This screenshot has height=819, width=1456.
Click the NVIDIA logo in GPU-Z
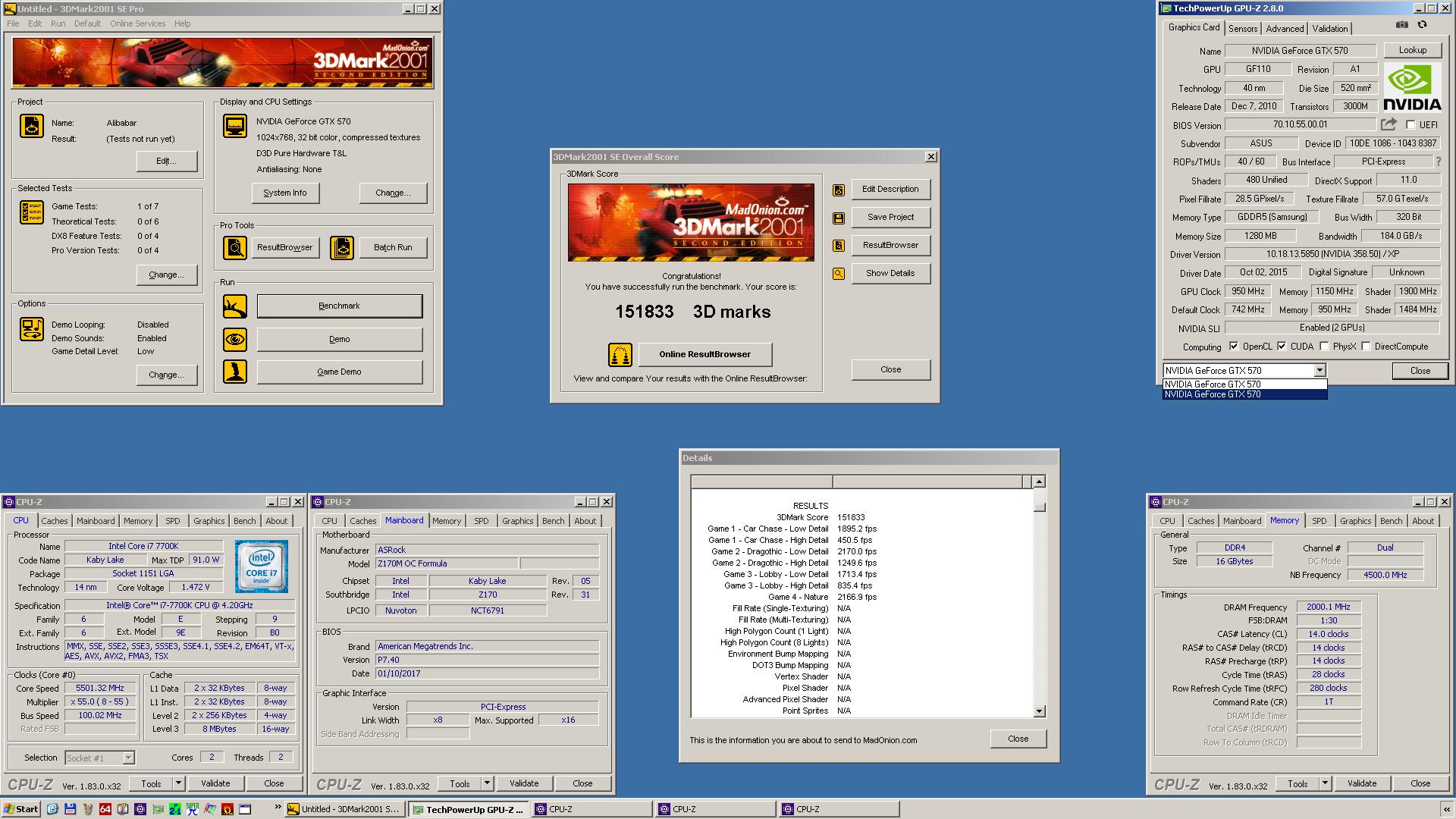1412,87
